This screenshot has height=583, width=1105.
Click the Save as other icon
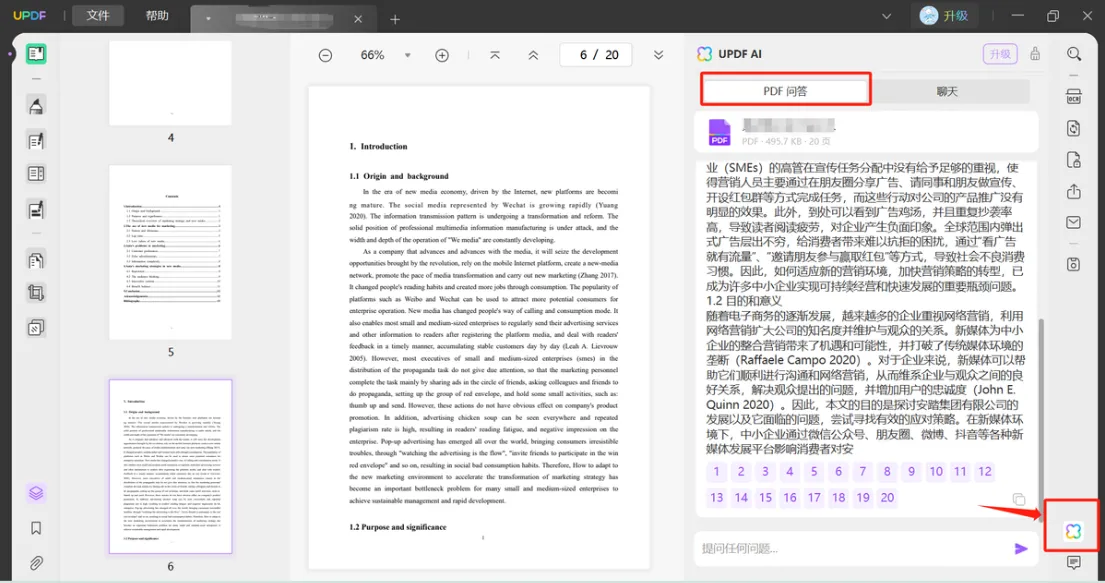pos(1073,264)
